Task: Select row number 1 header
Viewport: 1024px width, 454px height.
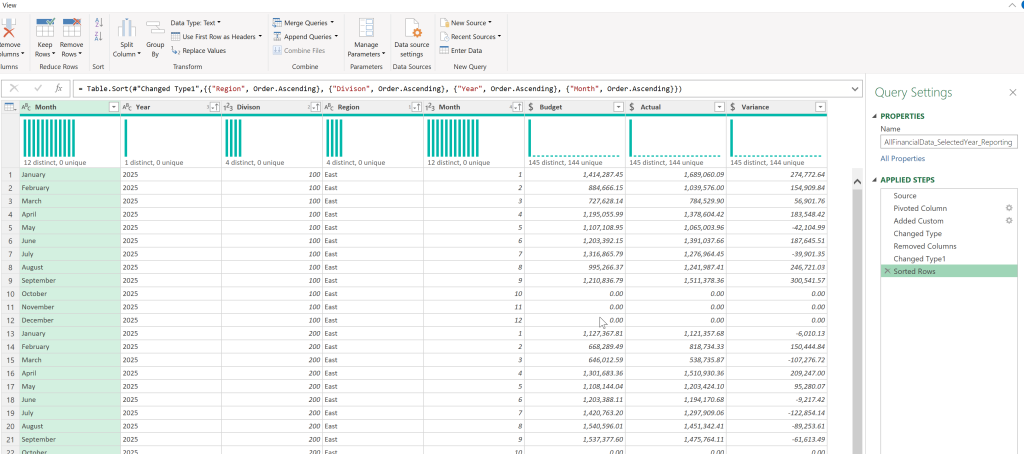Action: (x=10, y=174)
